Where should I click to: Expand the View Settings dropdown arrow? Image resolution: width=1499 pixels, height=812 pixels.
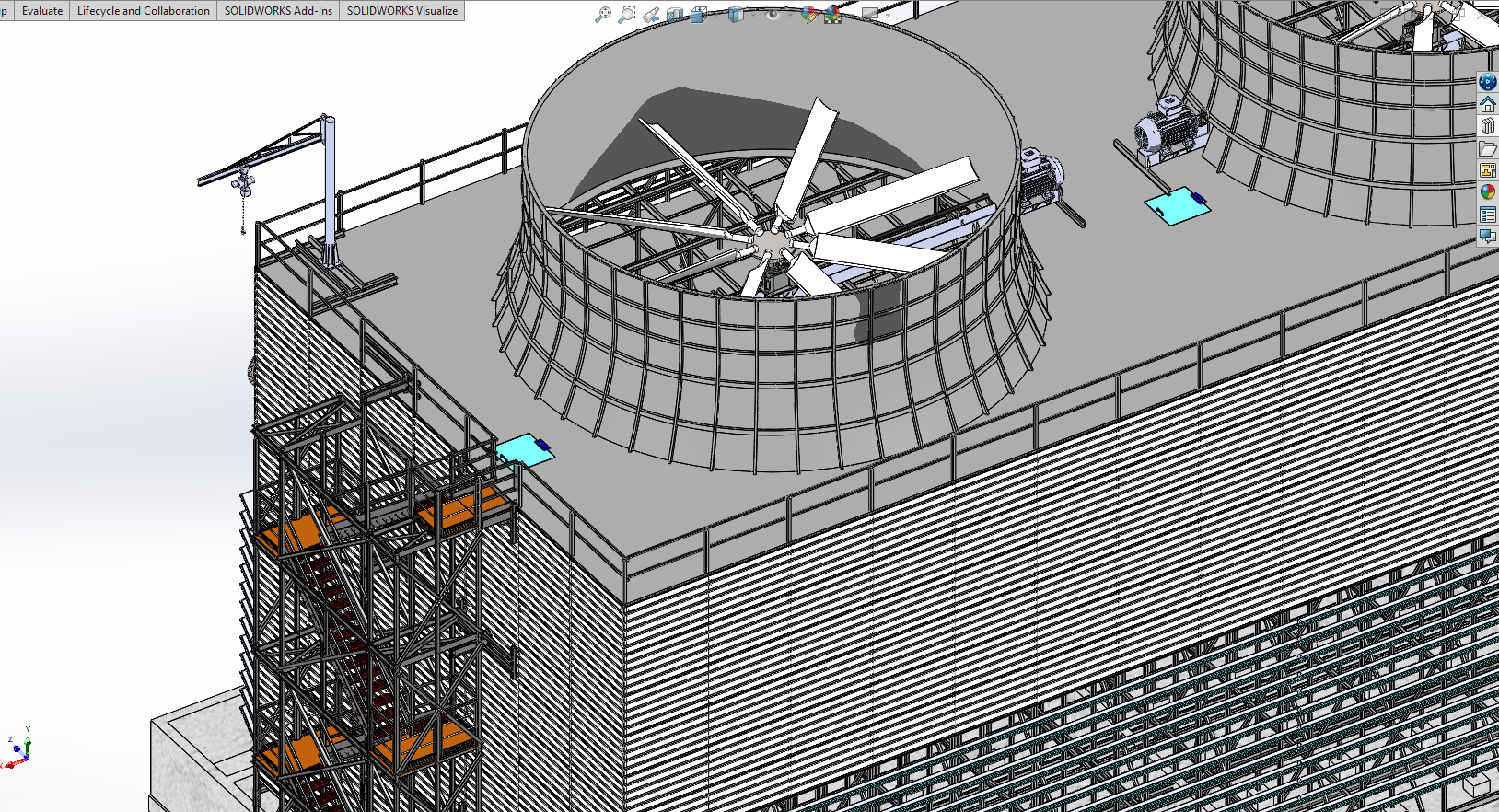[x=886, y=15]
